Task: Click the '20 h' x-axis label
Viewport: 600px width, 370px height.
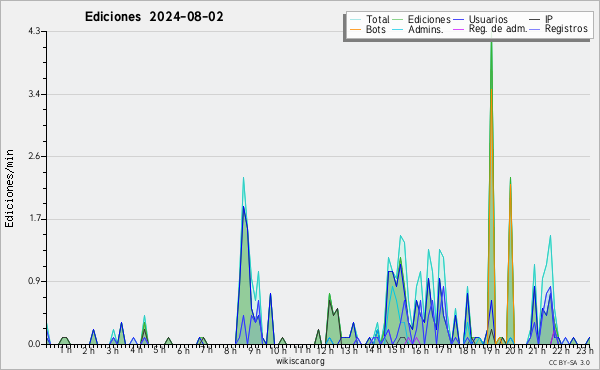Action: pyautogui.click(x=514, y=351)
